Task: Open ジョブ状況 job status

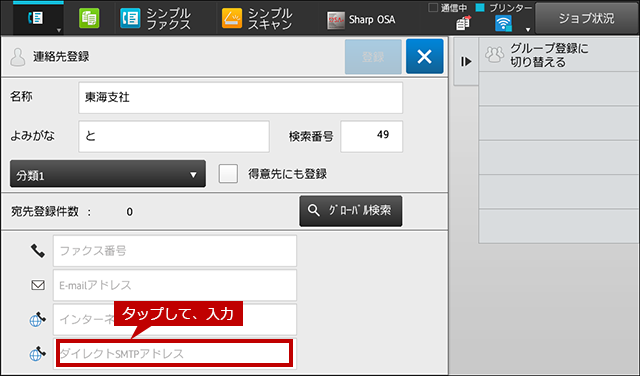Action: [x=587, y=18]
